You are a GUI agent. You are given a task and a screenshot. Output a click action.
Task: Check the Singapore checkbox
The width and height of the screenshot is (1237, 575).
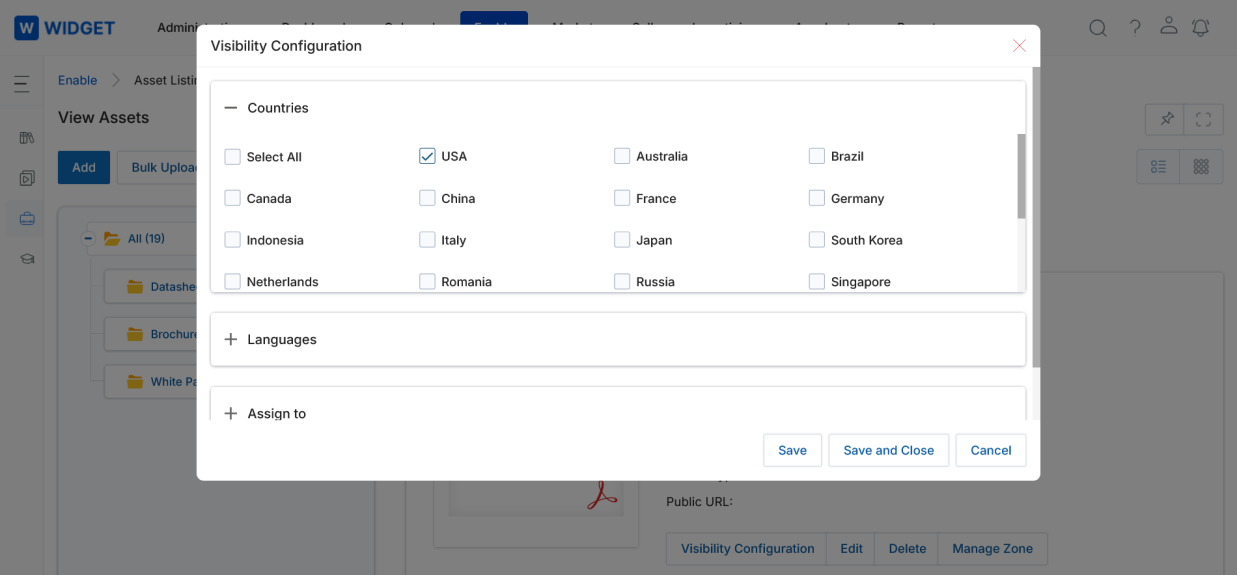(x=817, y=282)
